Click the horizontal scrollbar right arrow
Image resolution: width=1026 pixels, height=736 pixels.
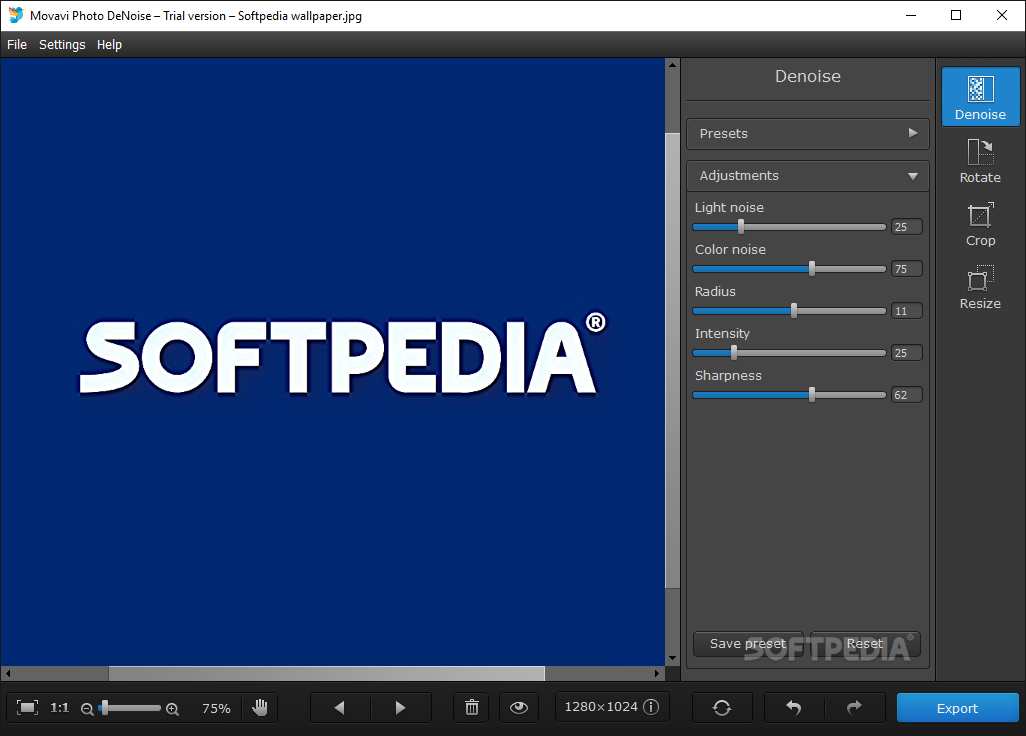point(658,673)
